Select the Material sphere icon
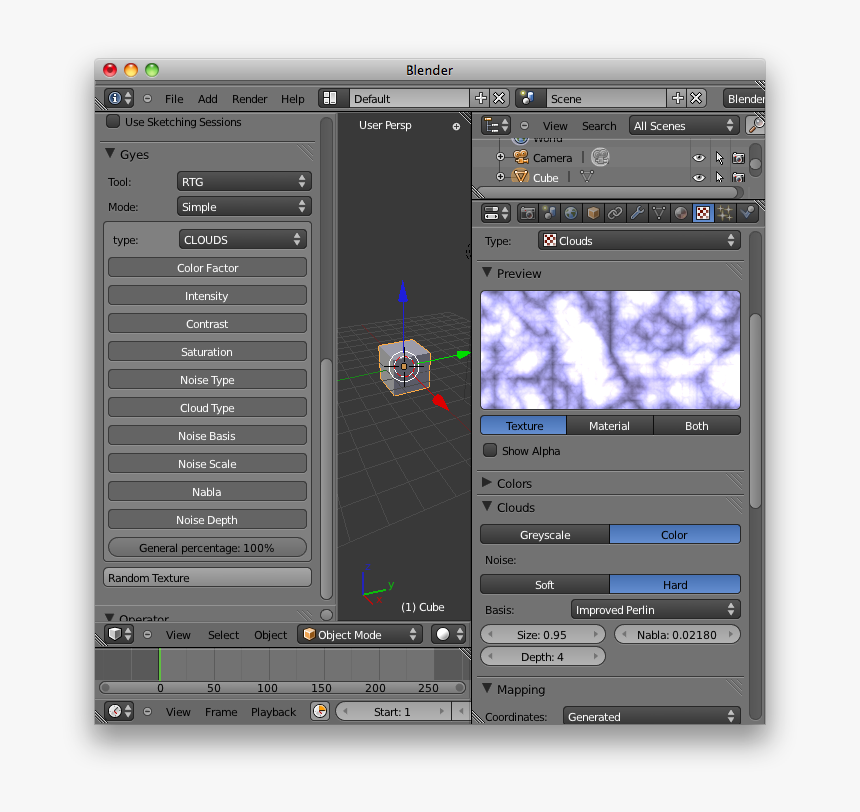This screenshot has width=860, height=812. pyautogui.click(x=681, y=213)
